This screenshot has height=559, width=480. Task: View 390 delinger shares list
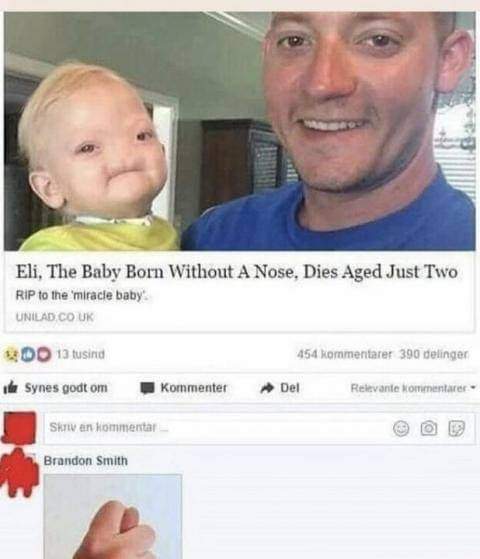(434, 354)
